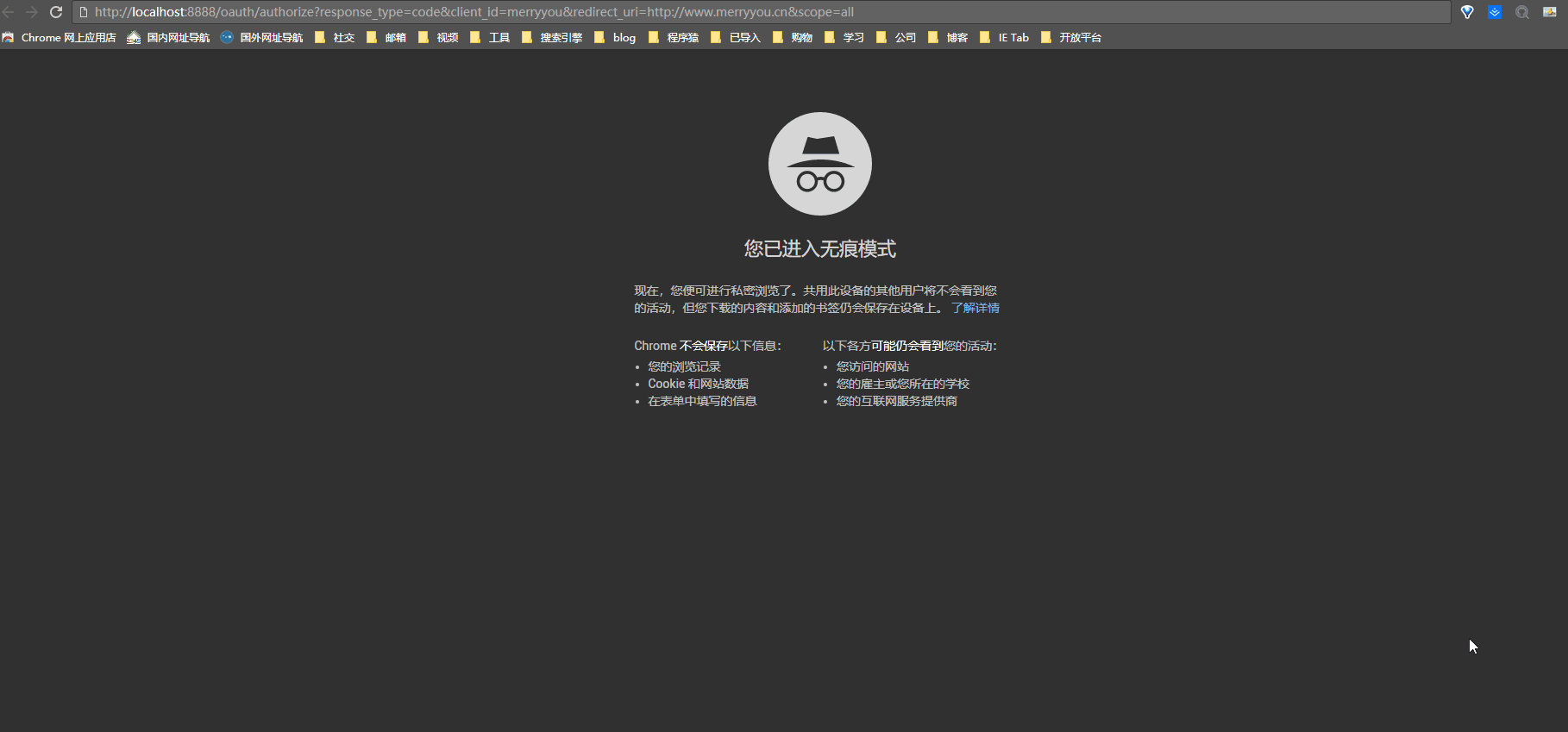
Task: Click the Chrome 不会保存以下信息 heading
Action: (x=708, y=346)
